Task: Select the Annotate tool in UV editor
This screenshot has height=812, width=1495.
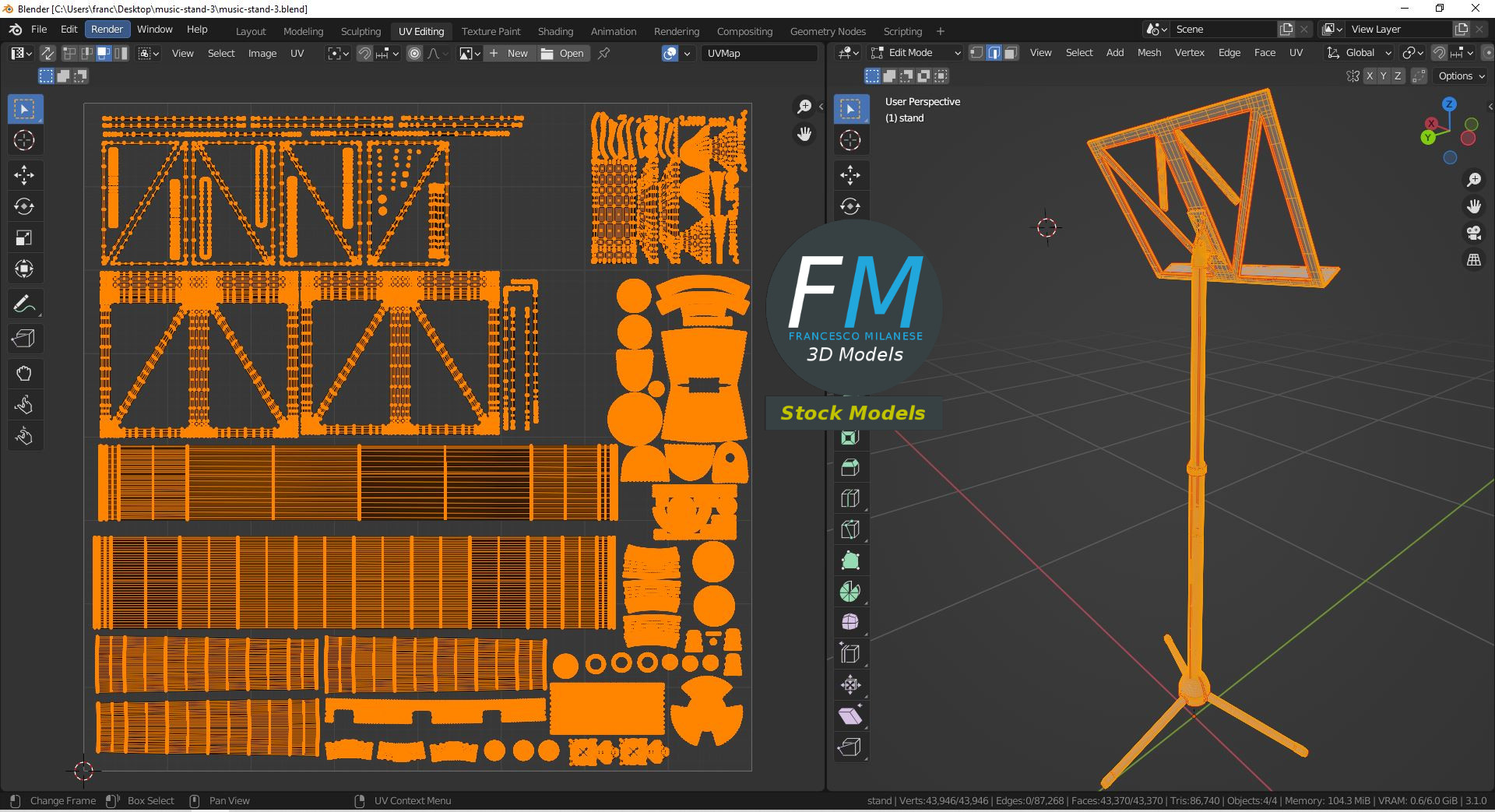Action: coord(24,304)
